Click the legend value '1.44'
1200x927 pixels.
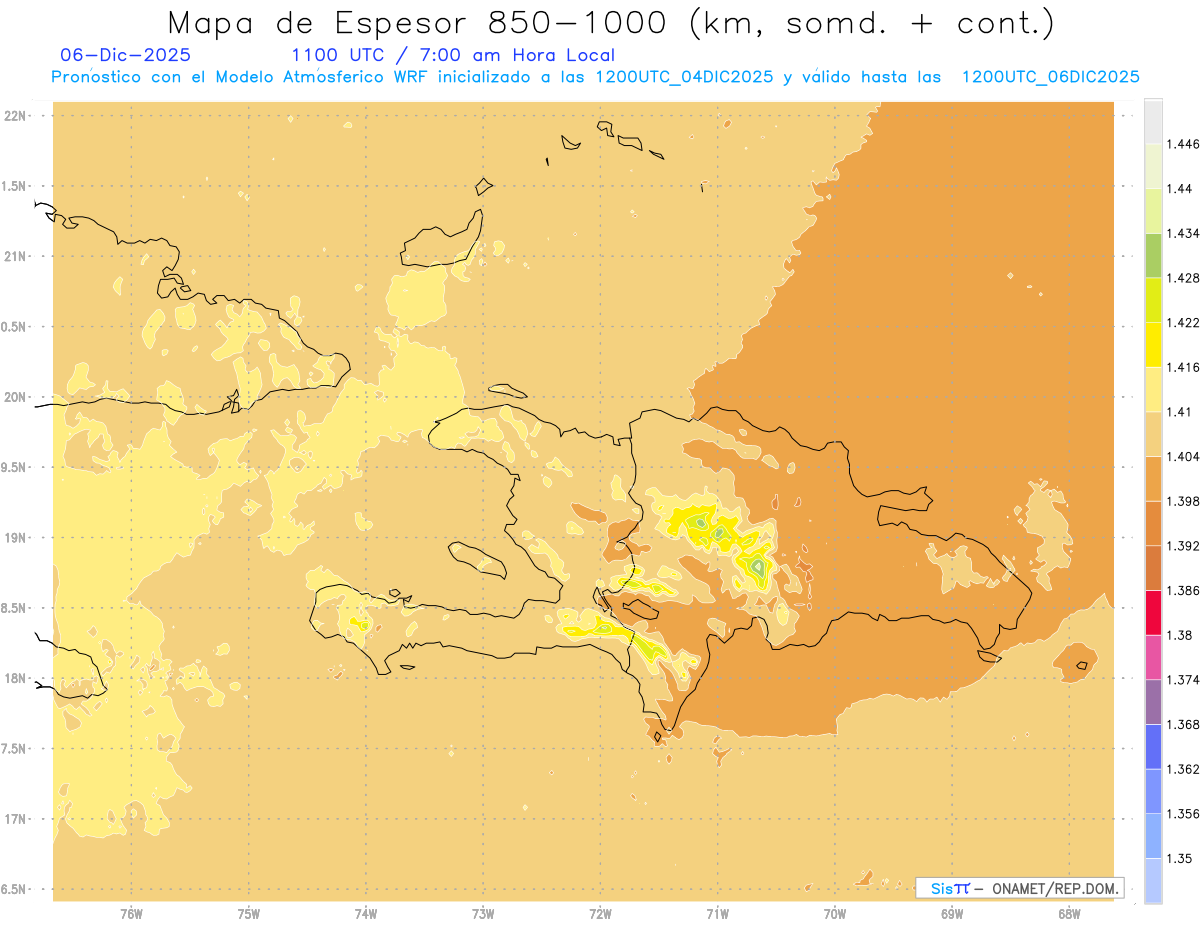(1179, 188)
